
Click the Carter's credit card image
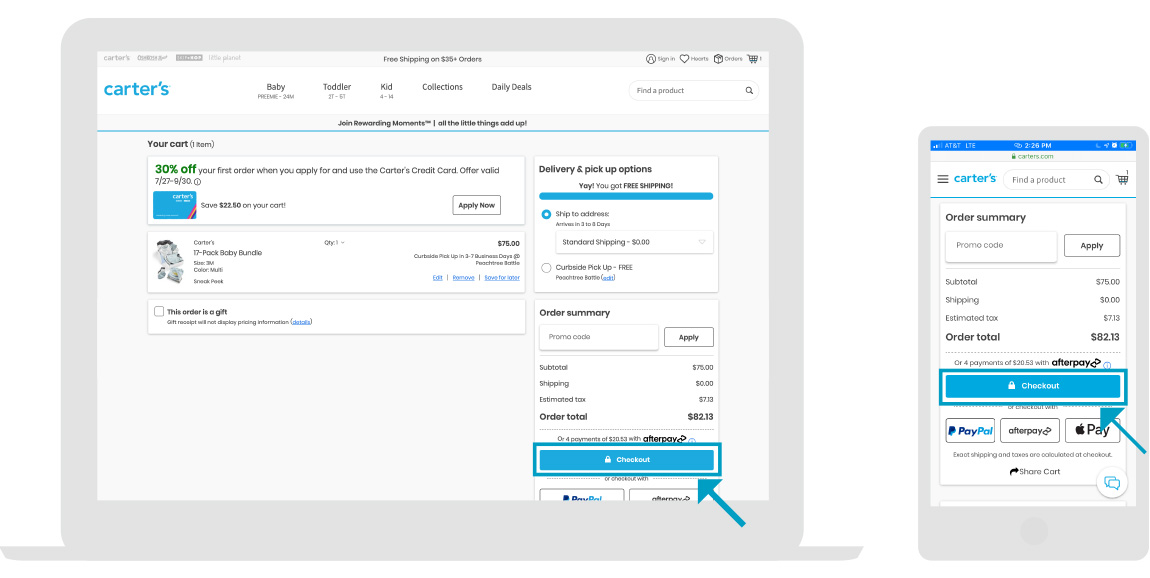tap(175, 205)
